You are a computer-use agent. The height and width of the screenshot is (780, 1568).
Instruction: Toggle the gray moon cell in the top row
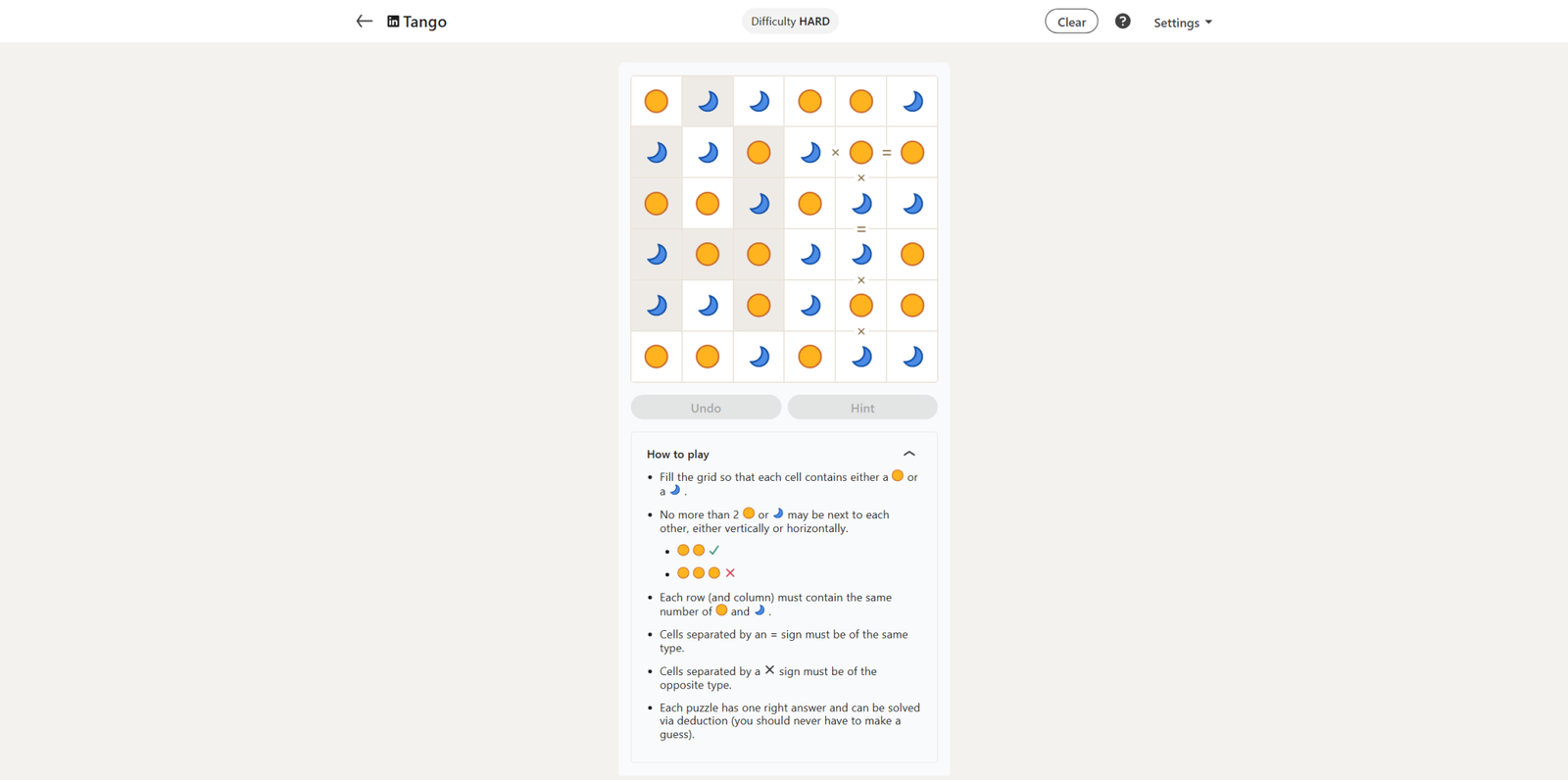(x=708, y=101)
